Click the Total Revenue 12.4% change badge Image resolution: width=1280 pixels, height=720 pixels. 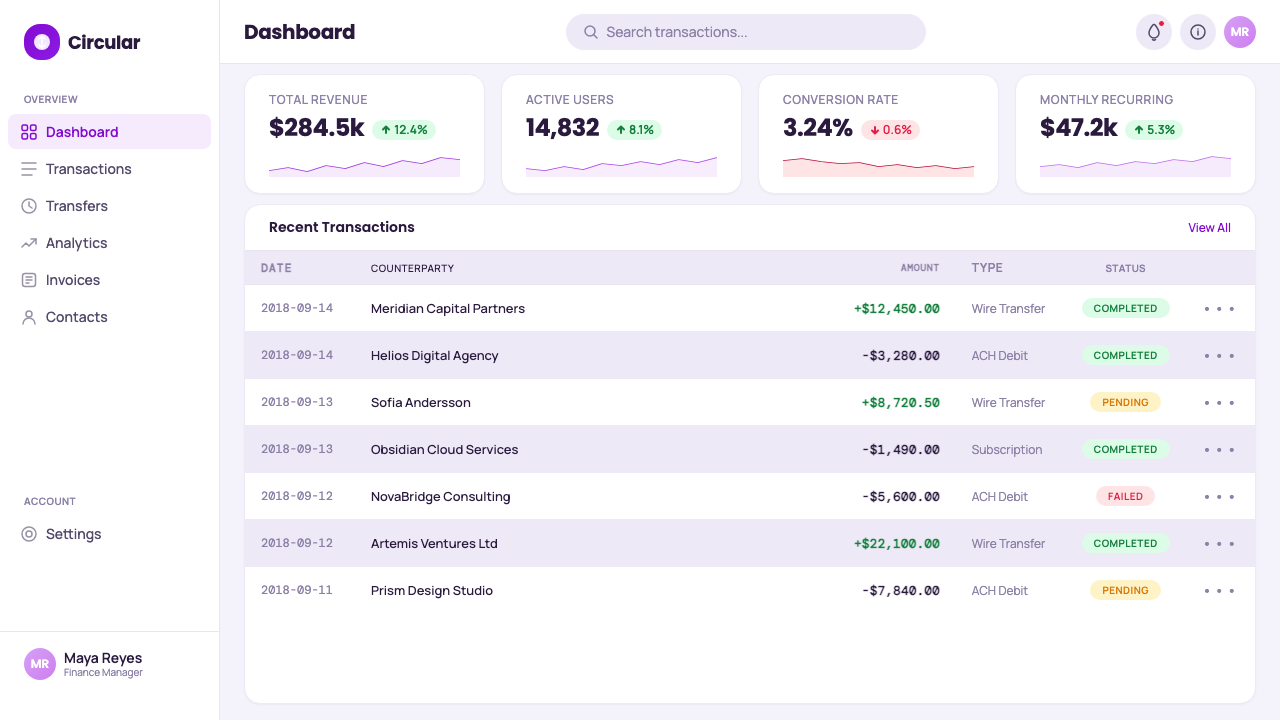pos(404,130)
